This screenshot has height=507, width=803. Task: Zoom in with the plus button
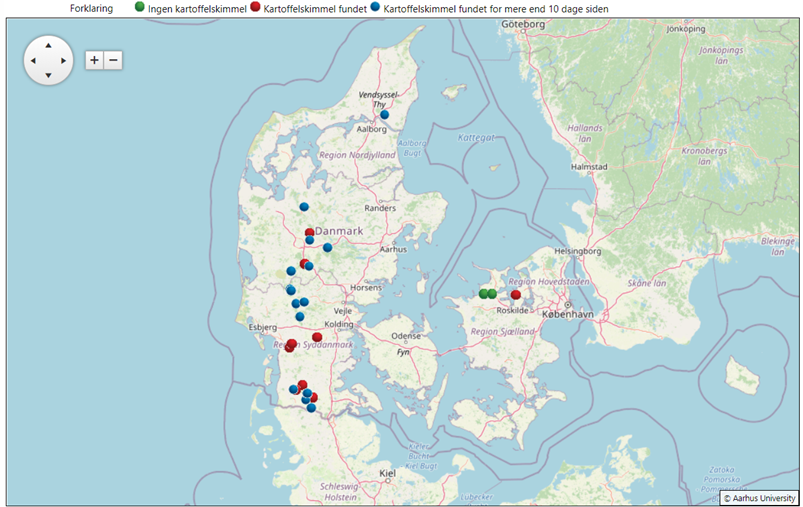[x=94, y=60]
